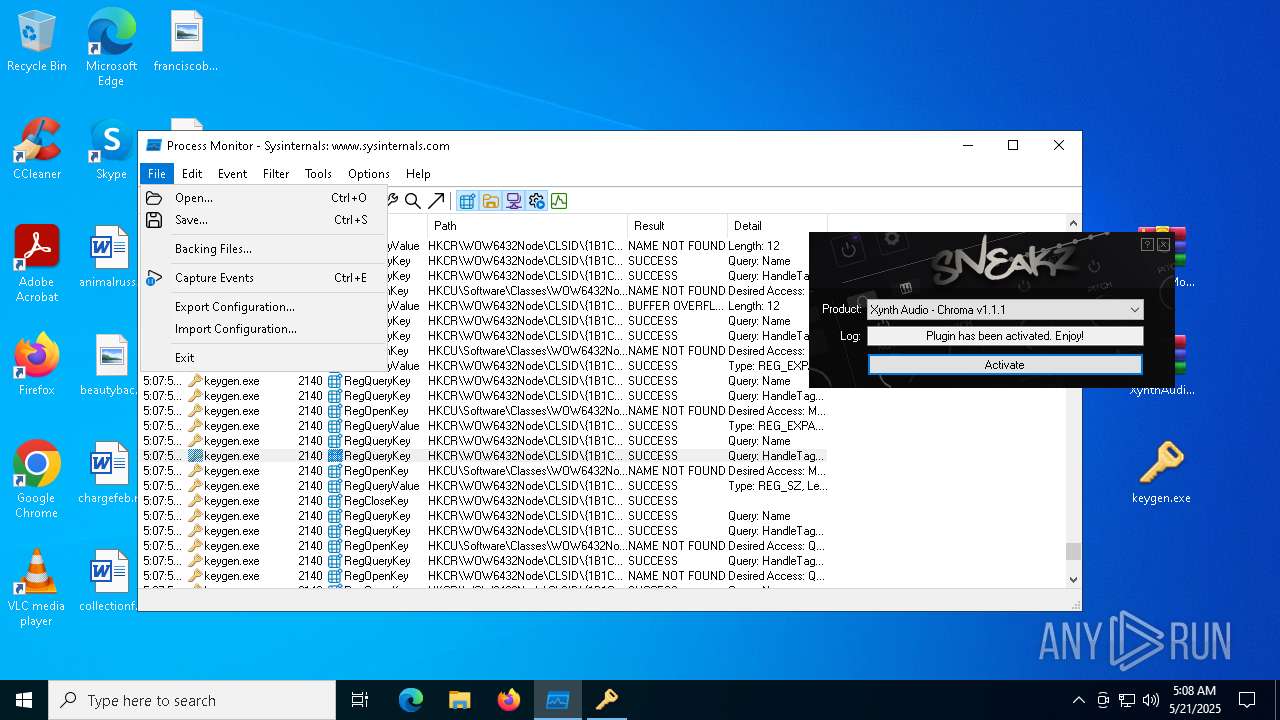Image resolution: width=1280 pixels, height=720 pixels.
Task: Click the scroll up arrow in event list
Action: pyautogui.click(x=1073, y=224)
